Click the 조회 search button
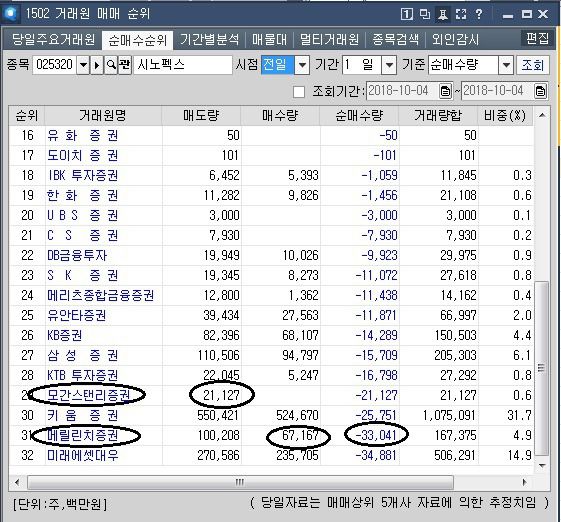 pos(533,65)
